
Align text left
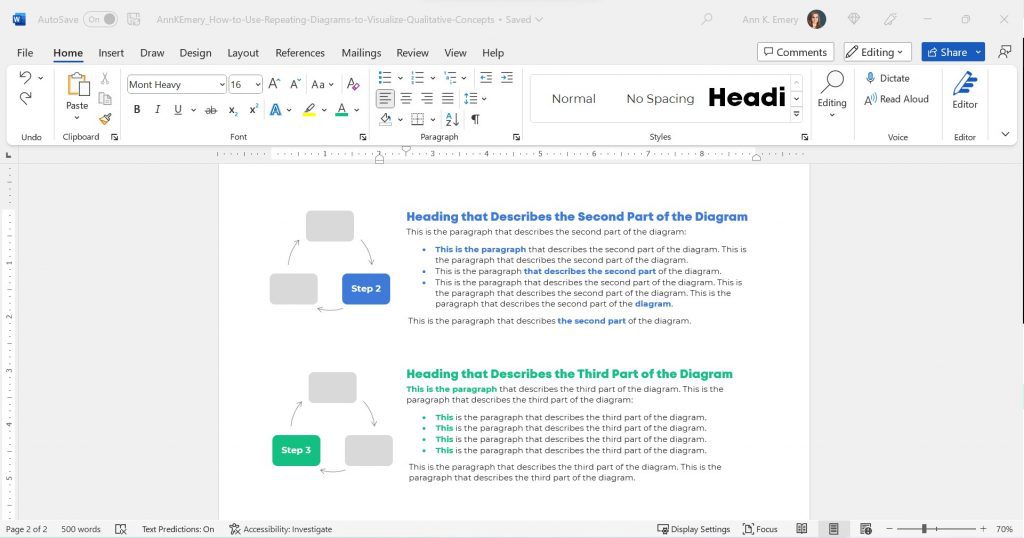point(385,99)
